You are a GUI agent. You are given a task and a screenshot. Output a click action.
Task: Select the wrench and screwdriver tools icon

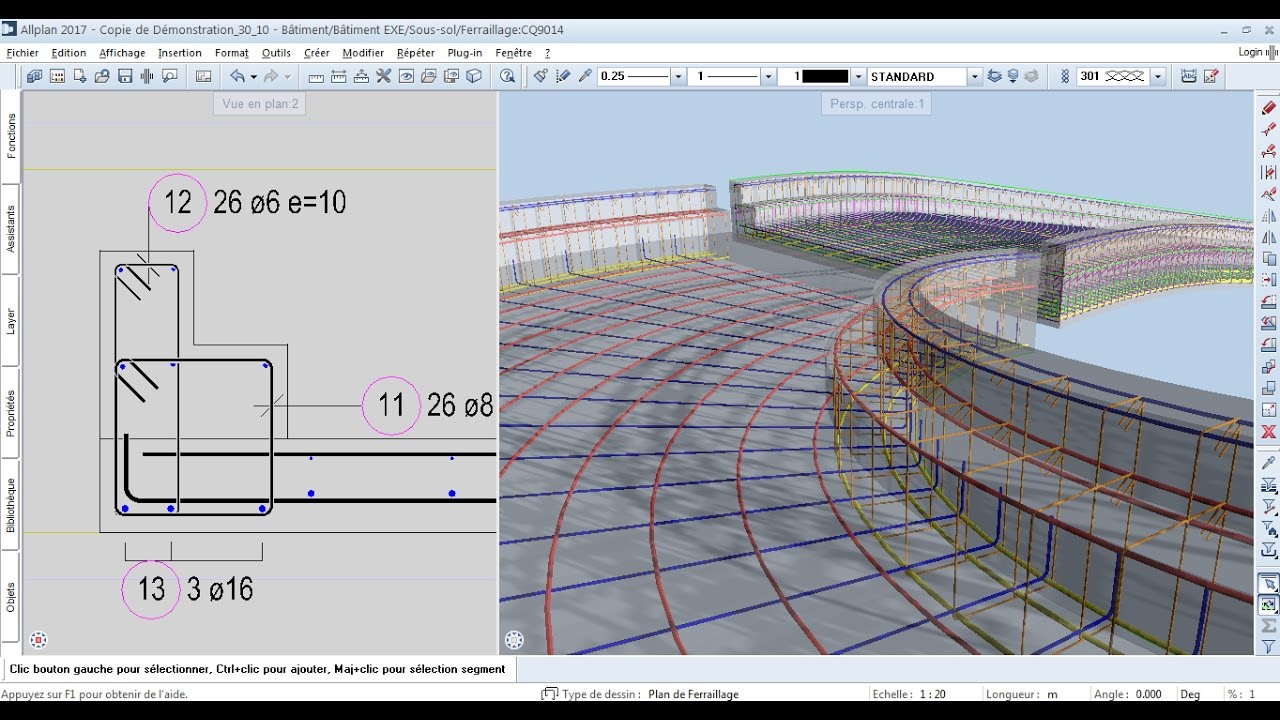pos(383,76)
